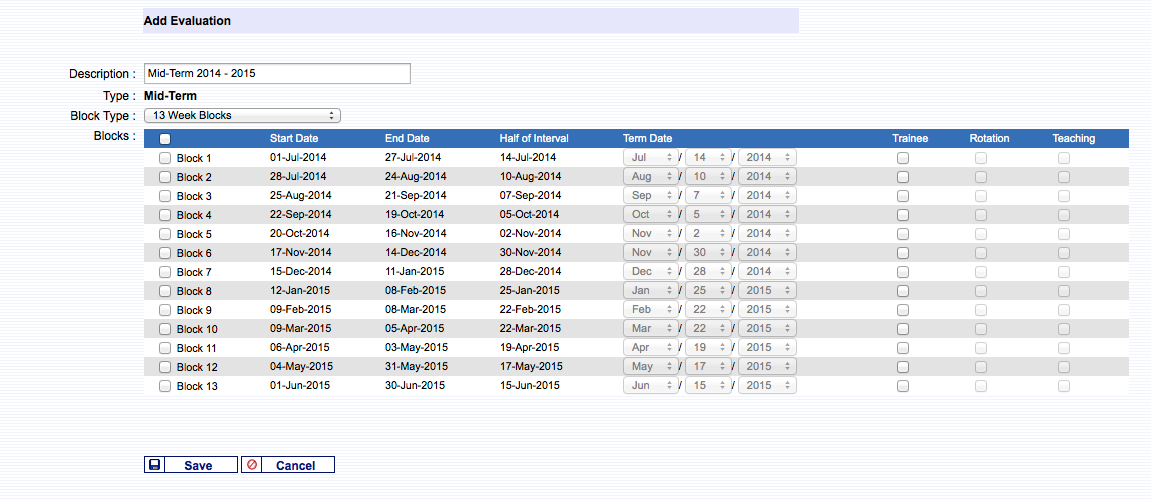Click the Term Date column header
This screenshot has width=1151, height=501.
647,139
